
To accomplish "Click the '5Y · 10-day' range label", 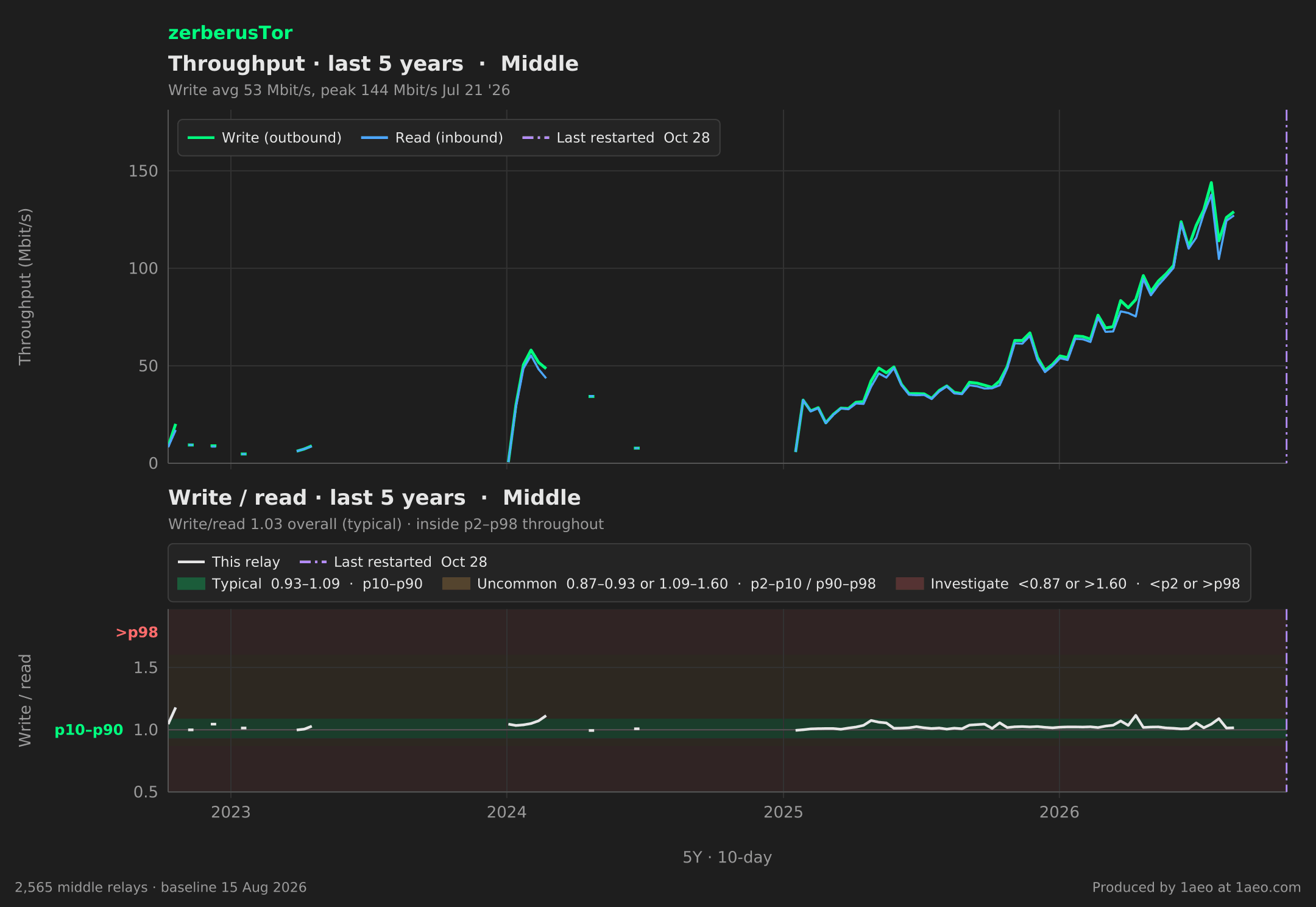I will [x=727, y=858].
